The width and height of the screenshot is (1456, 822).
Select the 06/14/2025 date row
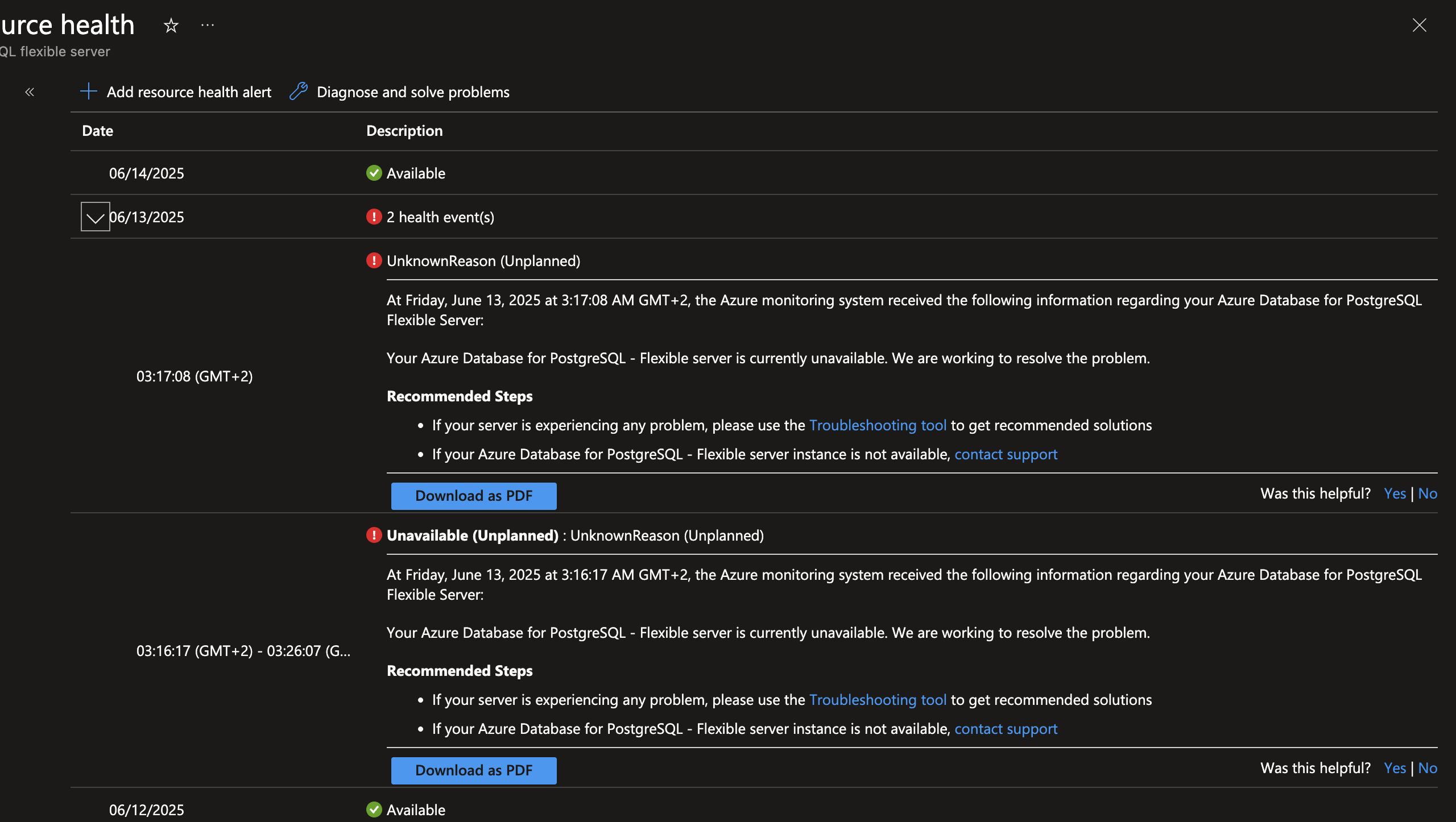pyautogui.click(x=754, y=173)
